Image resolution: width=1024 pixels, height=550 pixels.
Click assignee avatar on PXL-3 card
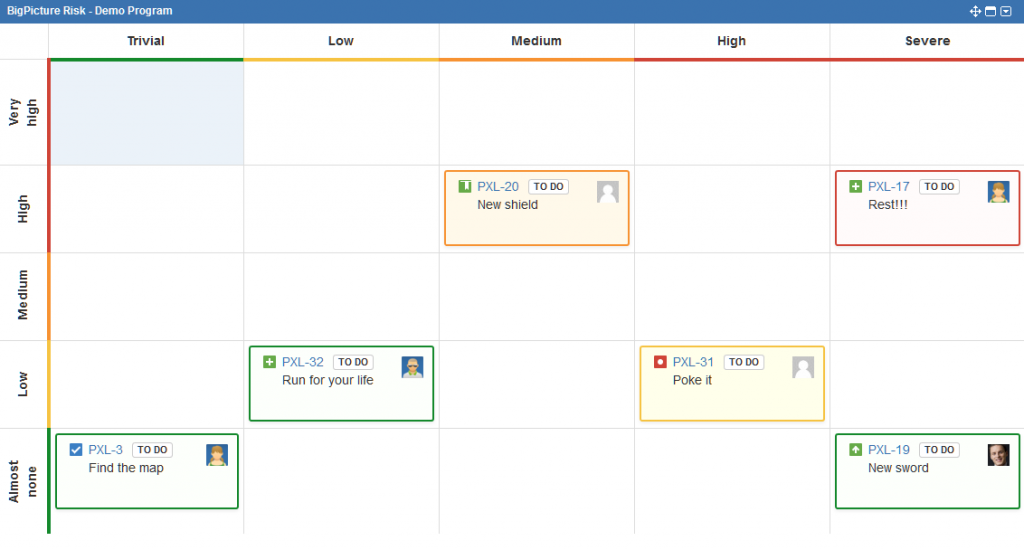click(x=217, y=455)
